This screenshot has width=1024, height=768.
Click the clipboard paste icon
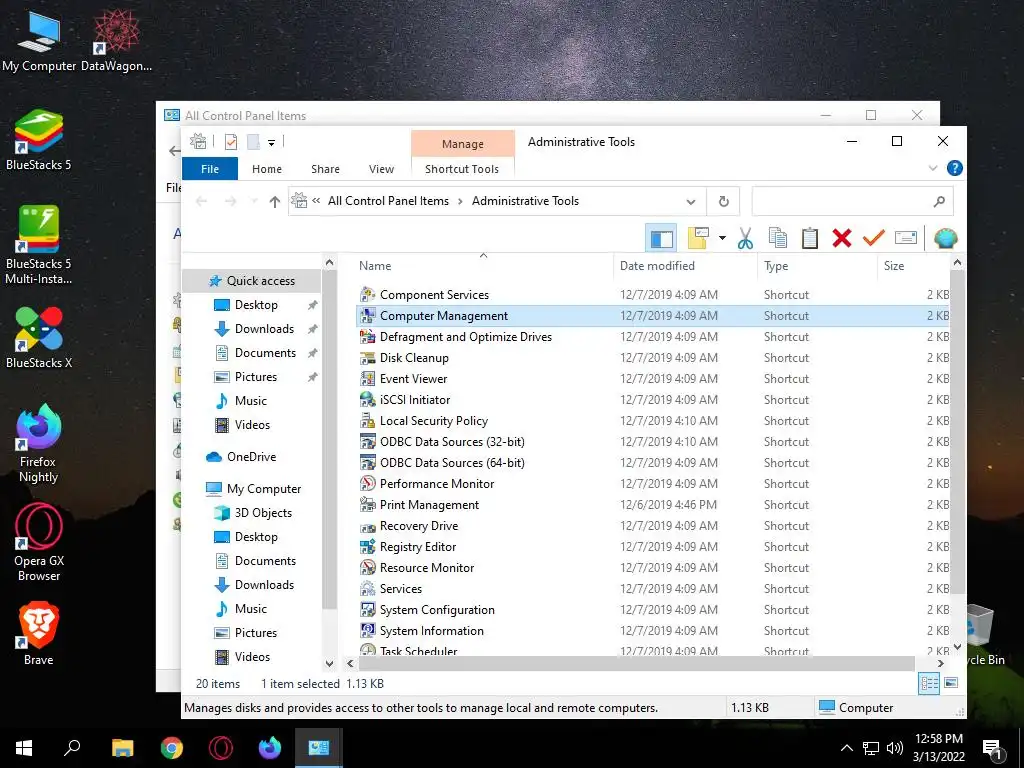810,238
